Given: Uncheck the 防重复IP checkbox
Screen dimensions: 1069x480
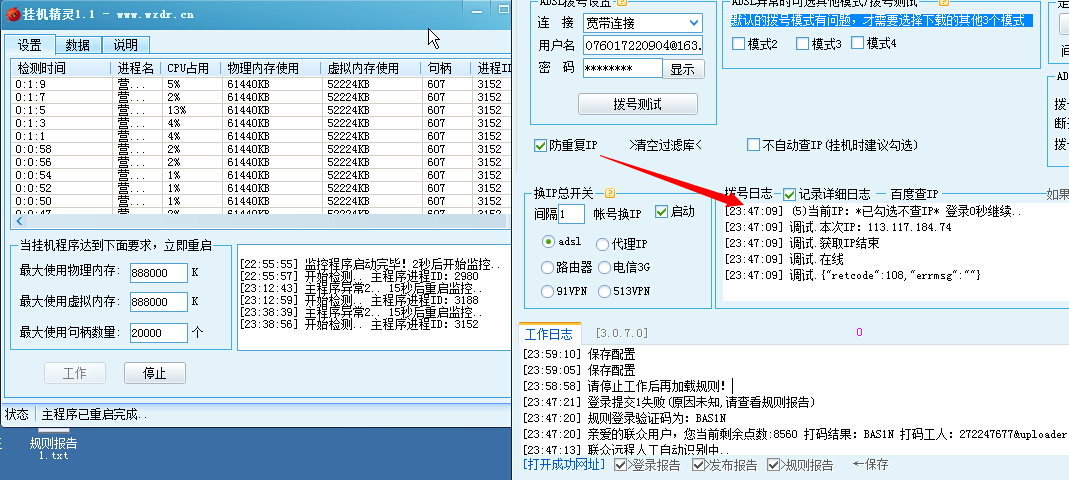Looking at the screenshot, I should tap(541, 145).
